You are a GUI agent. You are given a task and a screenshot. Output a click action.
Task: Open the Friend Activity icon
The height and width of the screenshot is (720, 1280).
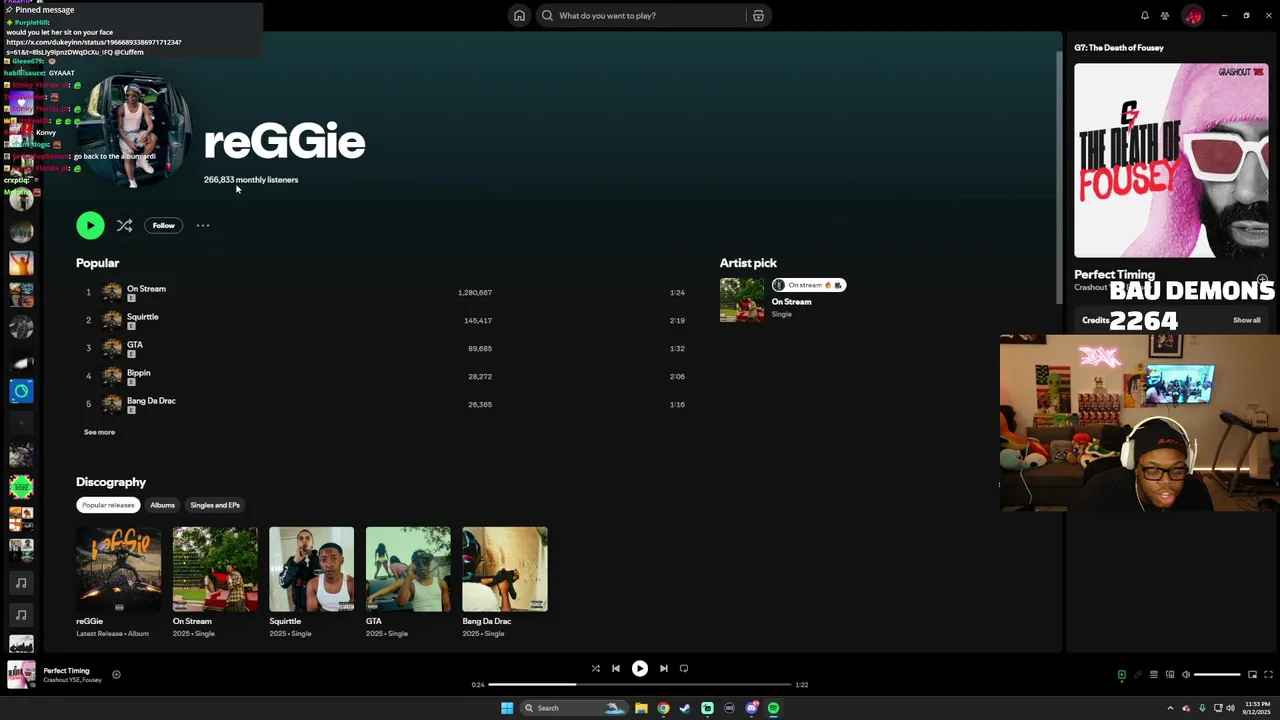point(1165,16)
